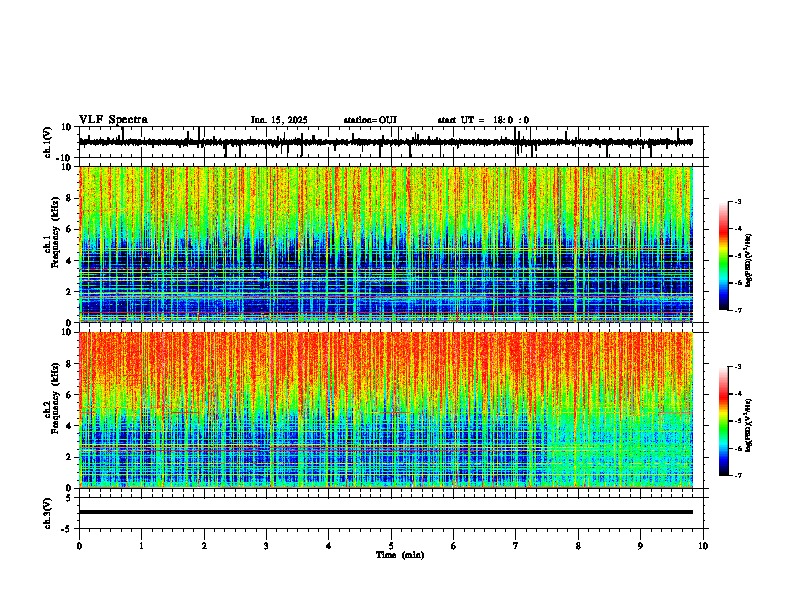Screen dimensions: 792x612
Task: Click the ch.1 voltage waveform trace
Action: (x=385, y=142)
